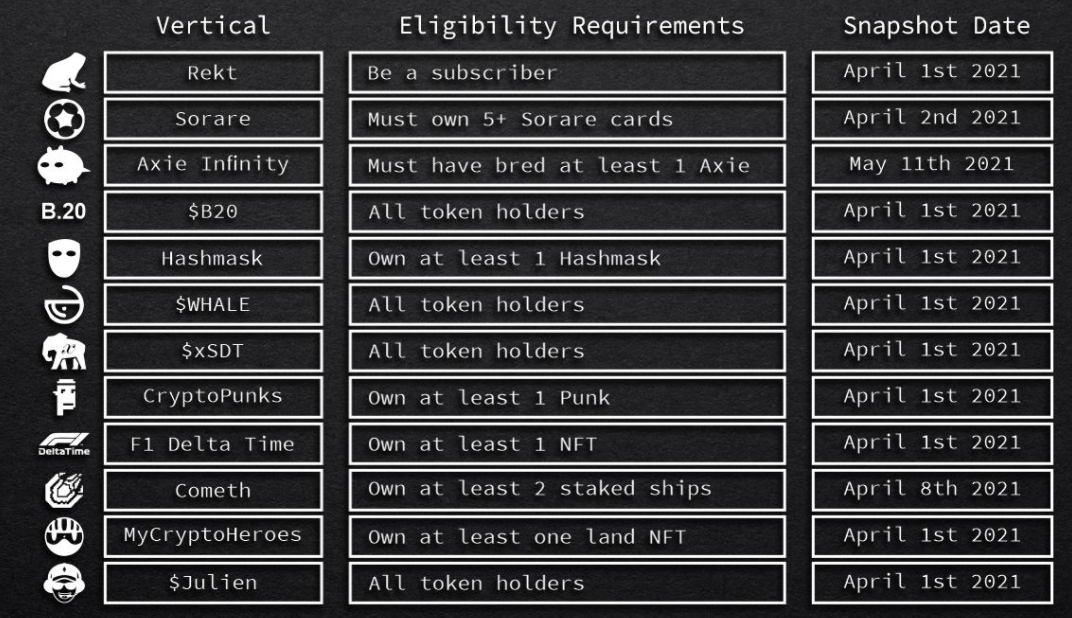This screenshot has height=618, width=1072.
Task: Click the F1 DeltaTime logo
Action: tap(64, 444)
